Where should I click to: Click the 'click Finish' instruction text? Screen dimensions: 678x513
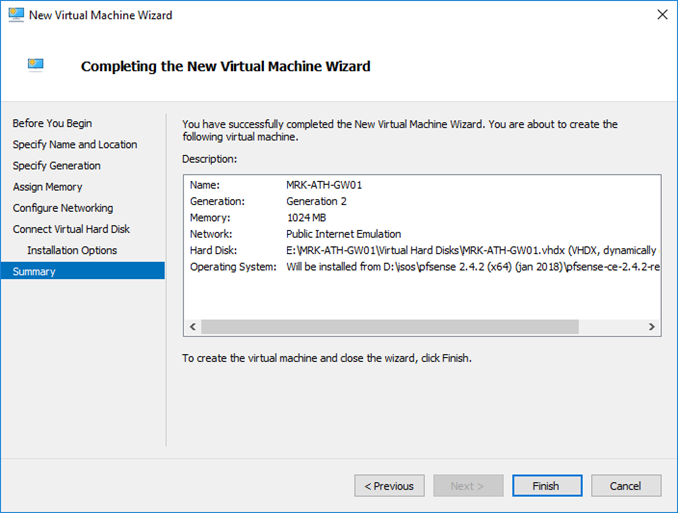326,358
